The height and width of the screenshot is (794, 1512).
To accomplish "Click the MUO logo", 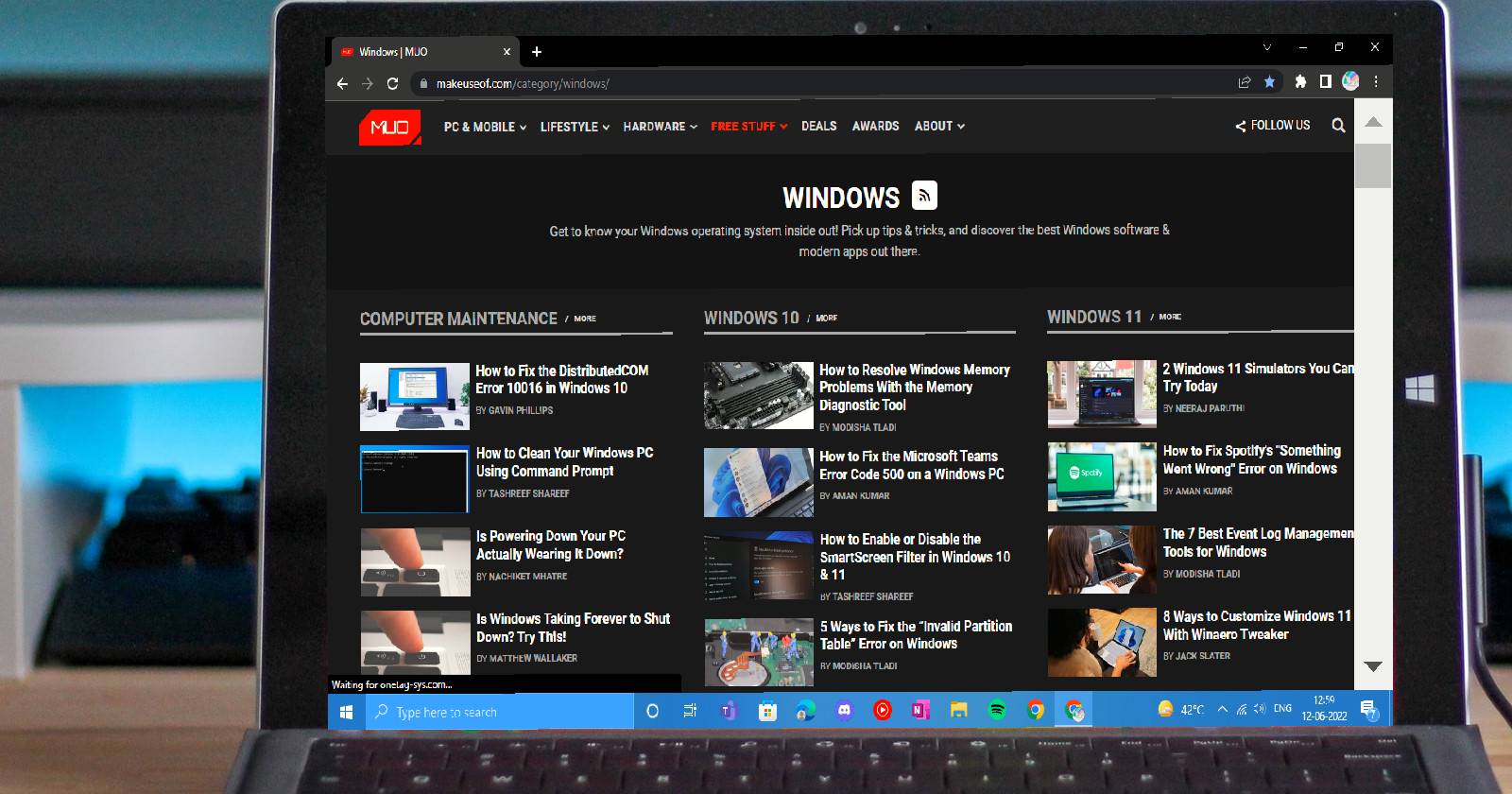I will coord(389,128).
